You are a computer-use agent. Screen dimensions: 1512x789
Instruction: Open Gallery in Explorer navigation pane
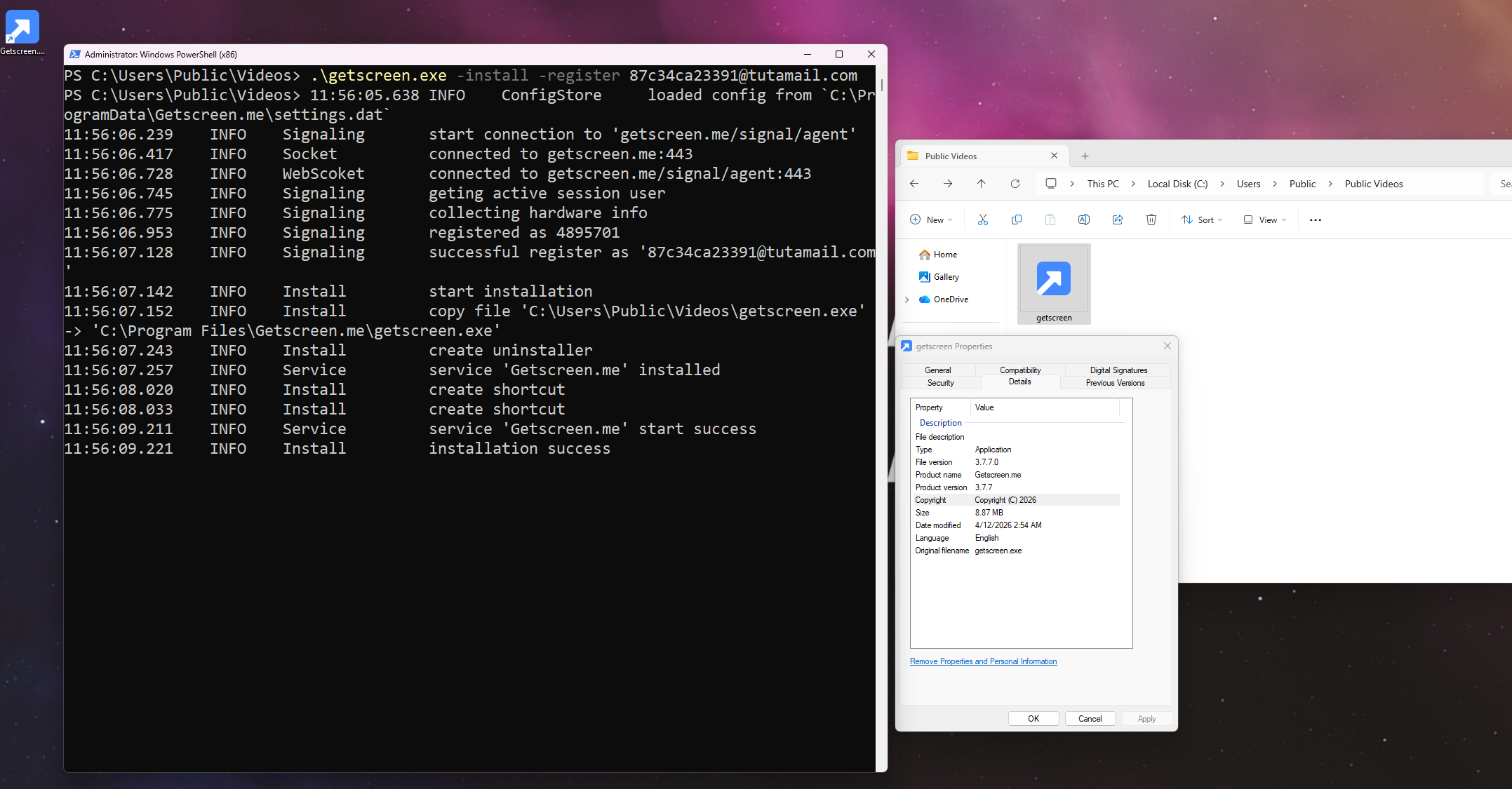[x=946, y=277]
